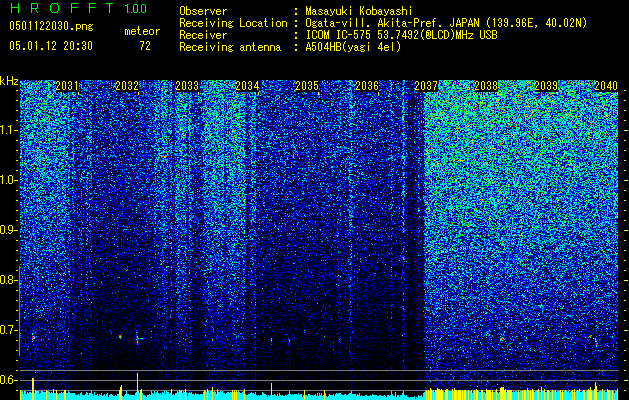Click the 1.1 kHz axis label
This screenshot has width=629, height=400.
click(9, 131)
